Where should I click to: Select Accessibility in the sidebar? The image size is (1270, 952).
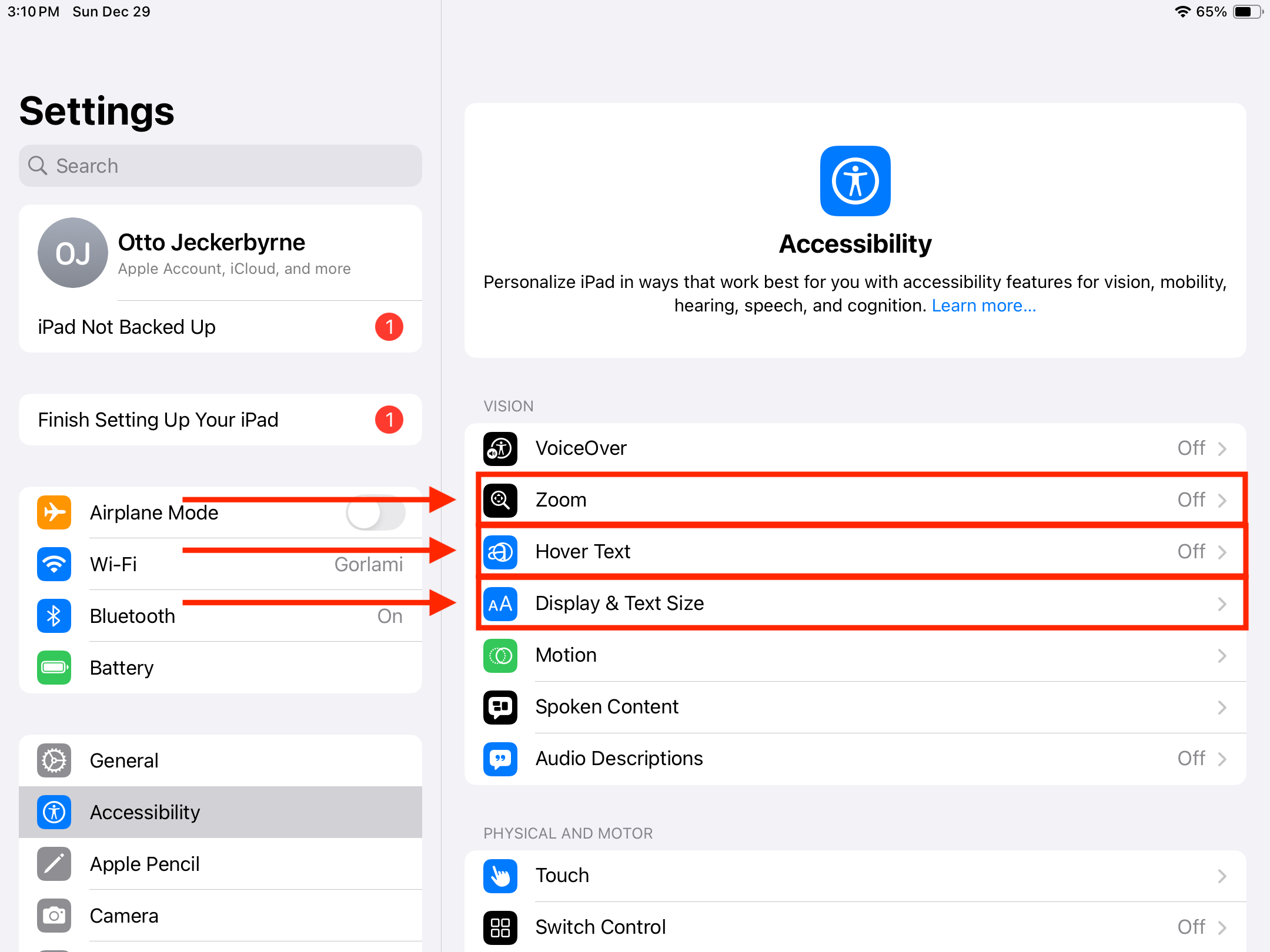pyautogui.click(x=220, y=812)
